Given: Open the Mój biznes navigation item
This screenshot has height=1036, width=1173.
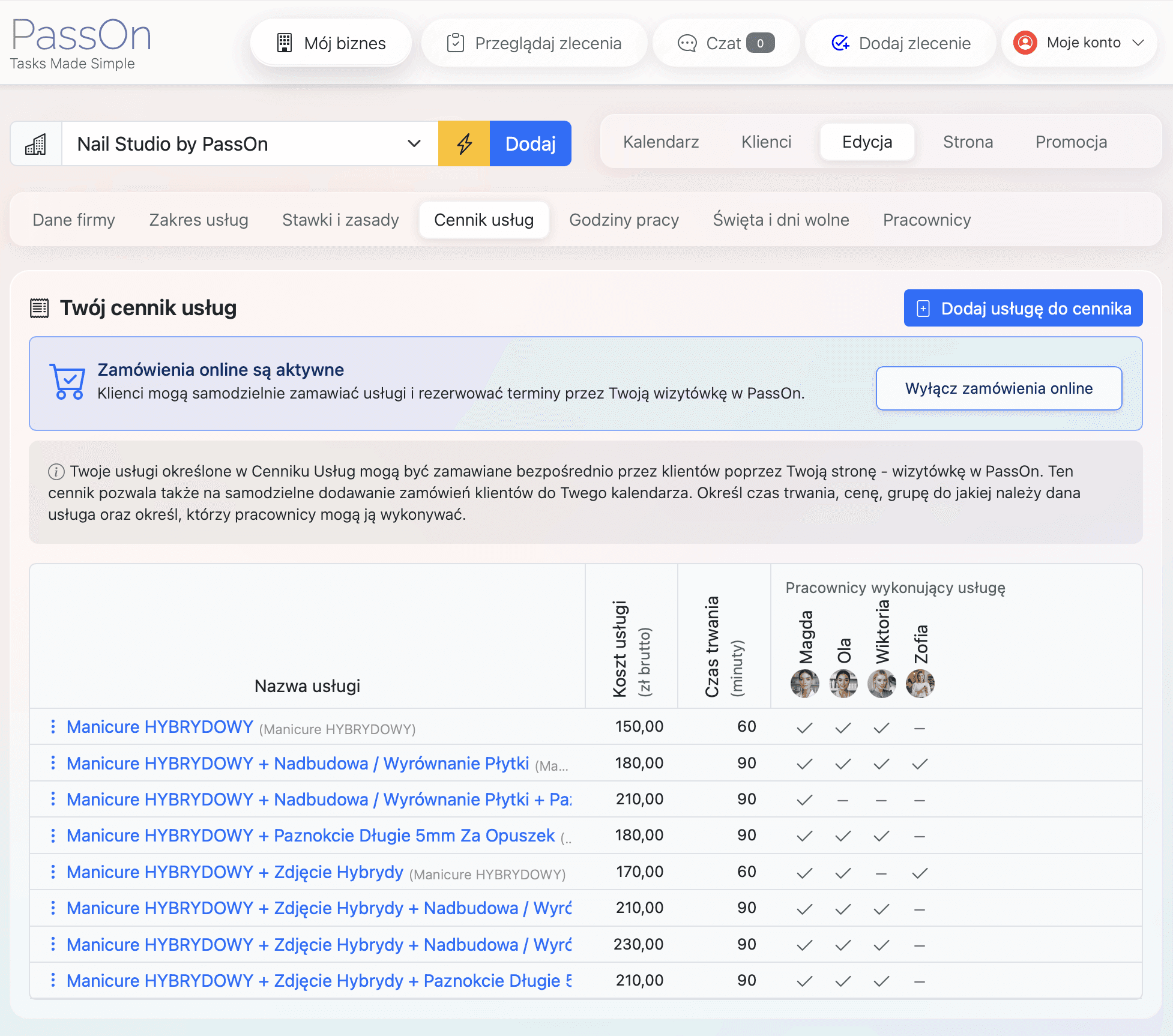Looking at the screenshot, I should click(331, 43).
